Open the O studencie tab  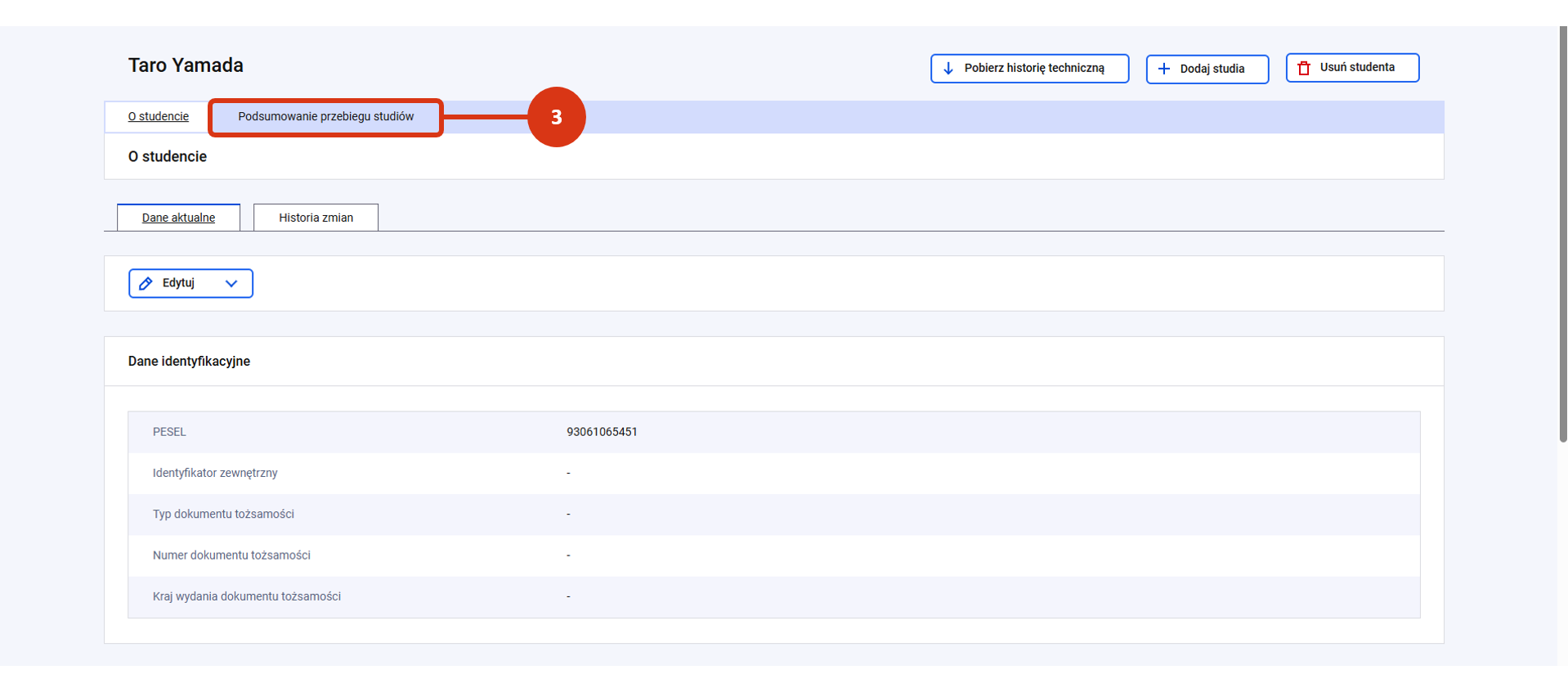(x=159, y=116)
